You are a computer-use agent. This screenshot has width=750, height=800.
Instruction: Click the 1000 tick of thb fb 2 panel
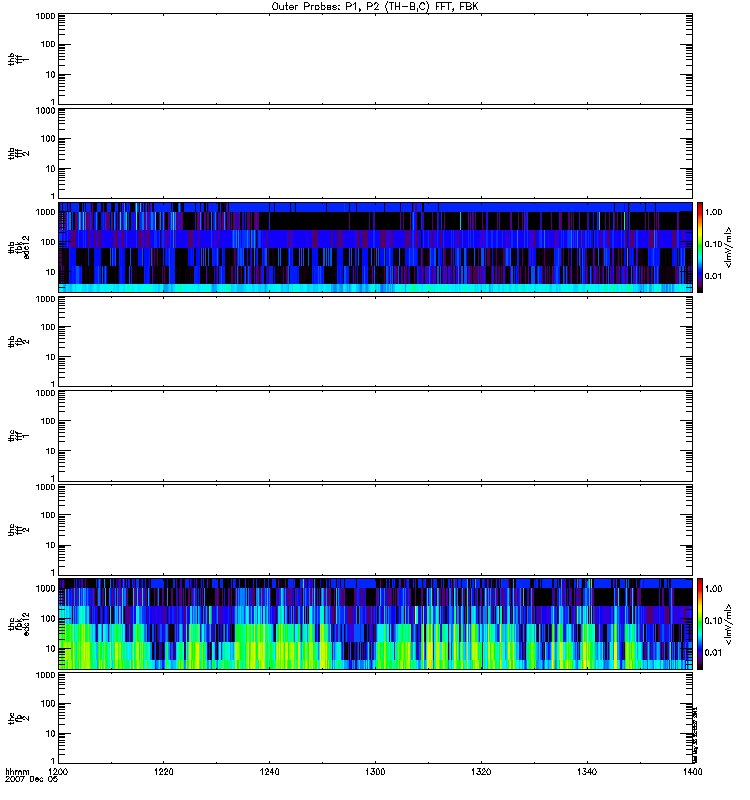point(45,299)
